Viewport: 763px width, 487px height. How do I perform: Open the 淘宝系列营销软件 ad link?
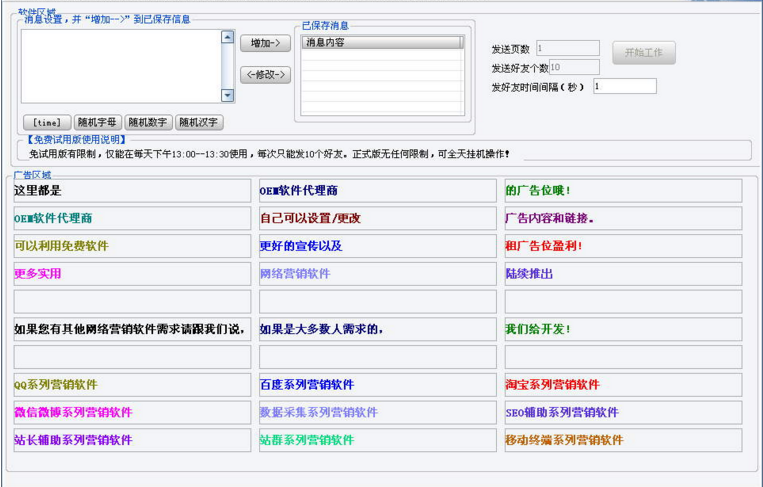[552, 385]
